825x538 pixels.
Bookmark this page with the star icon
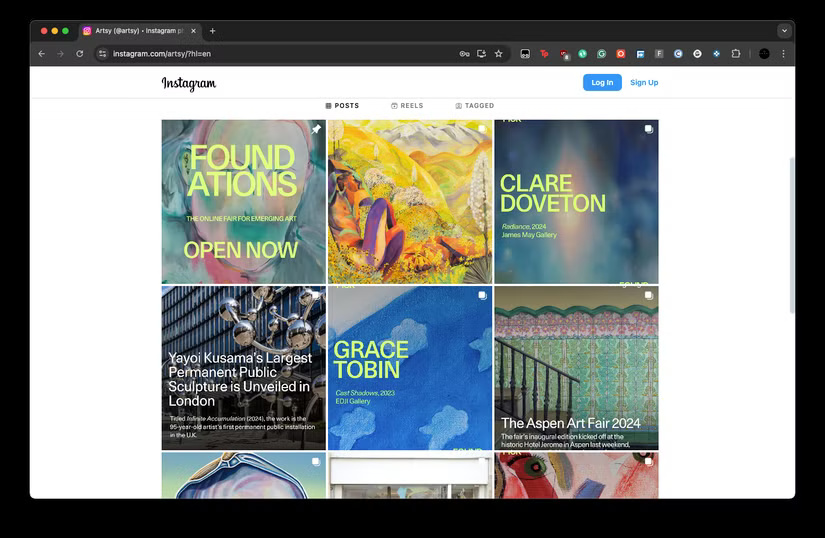coord(499,54)
